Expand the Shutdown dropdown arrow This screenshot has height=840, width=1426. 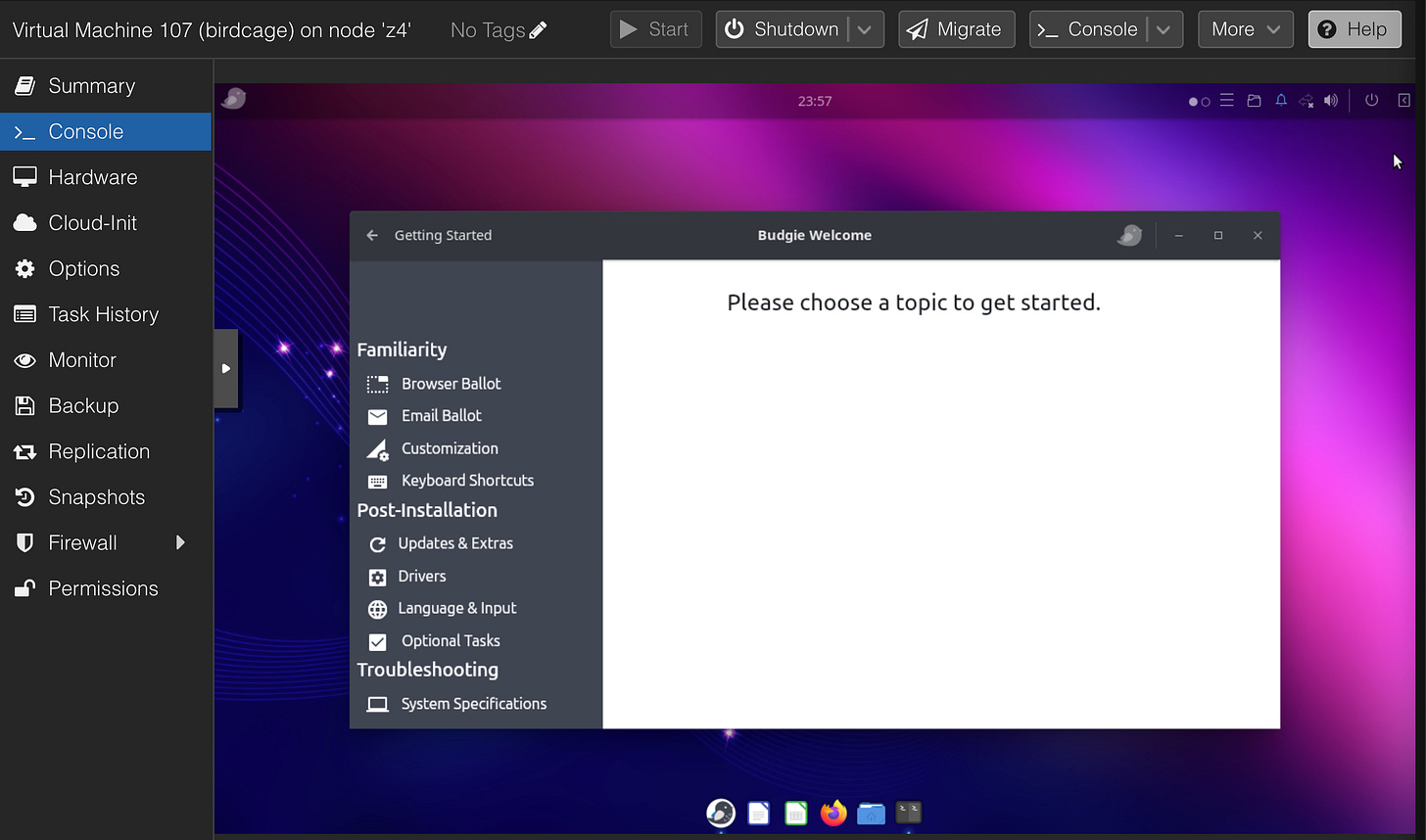(865, 29)
